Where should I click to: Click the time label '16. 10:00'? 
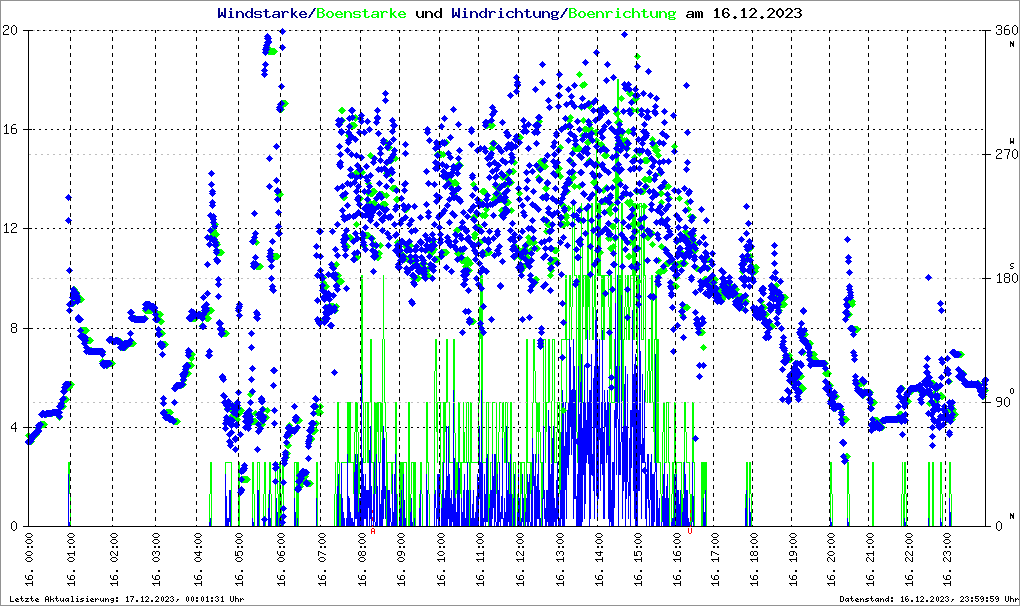pyautogui.click(x=441, y=559)
